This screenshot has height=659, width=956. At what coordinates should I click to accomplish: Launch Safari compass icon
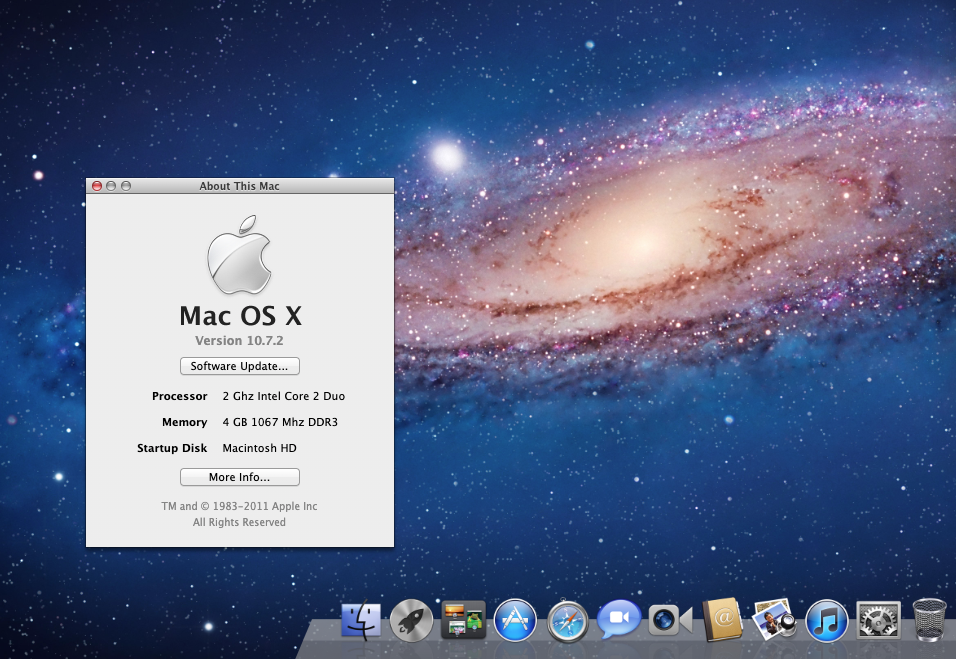click(568, 621)
